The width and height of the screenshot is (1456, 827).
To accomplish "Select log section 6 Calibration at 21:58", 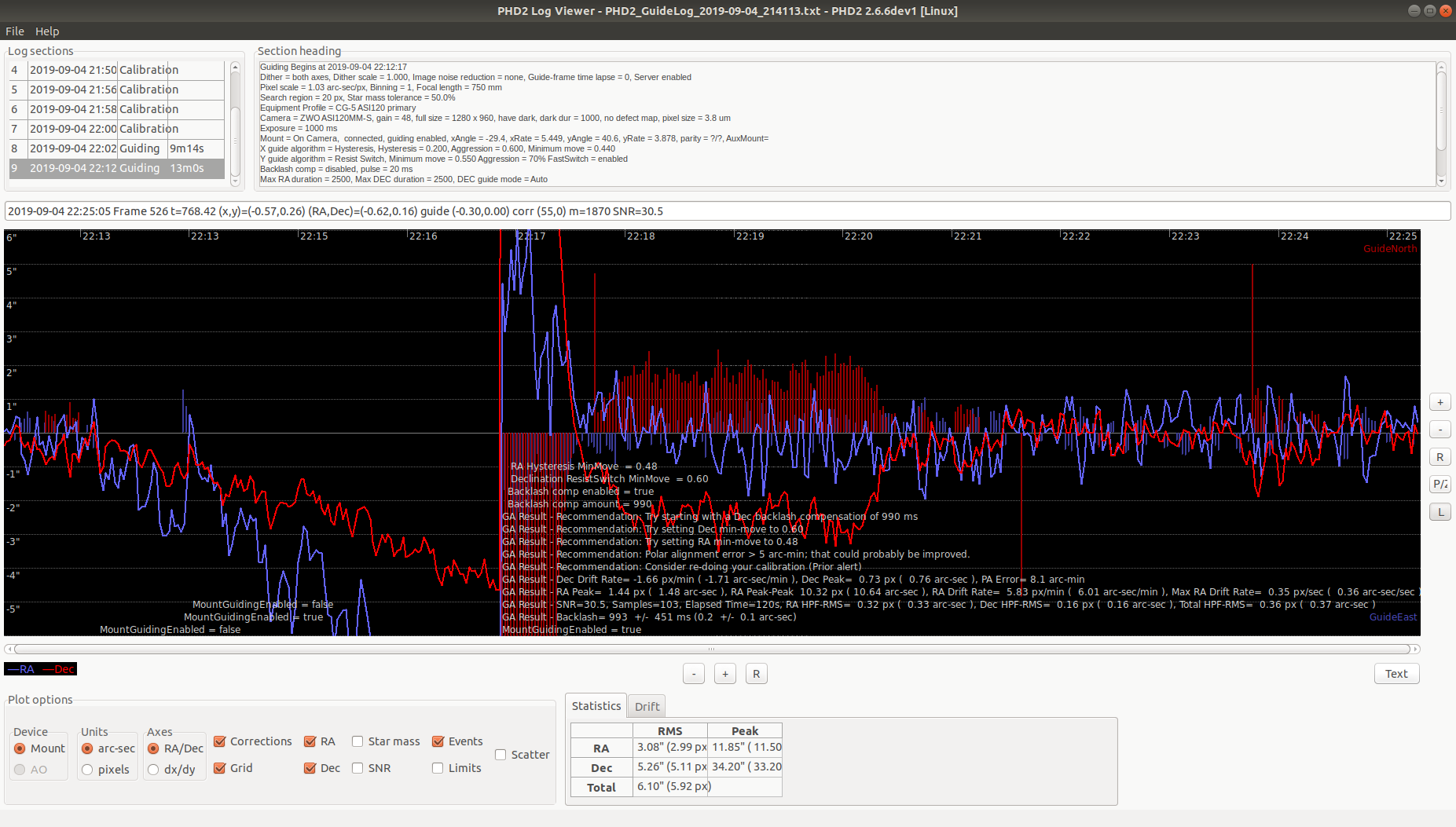I will 116,109.
